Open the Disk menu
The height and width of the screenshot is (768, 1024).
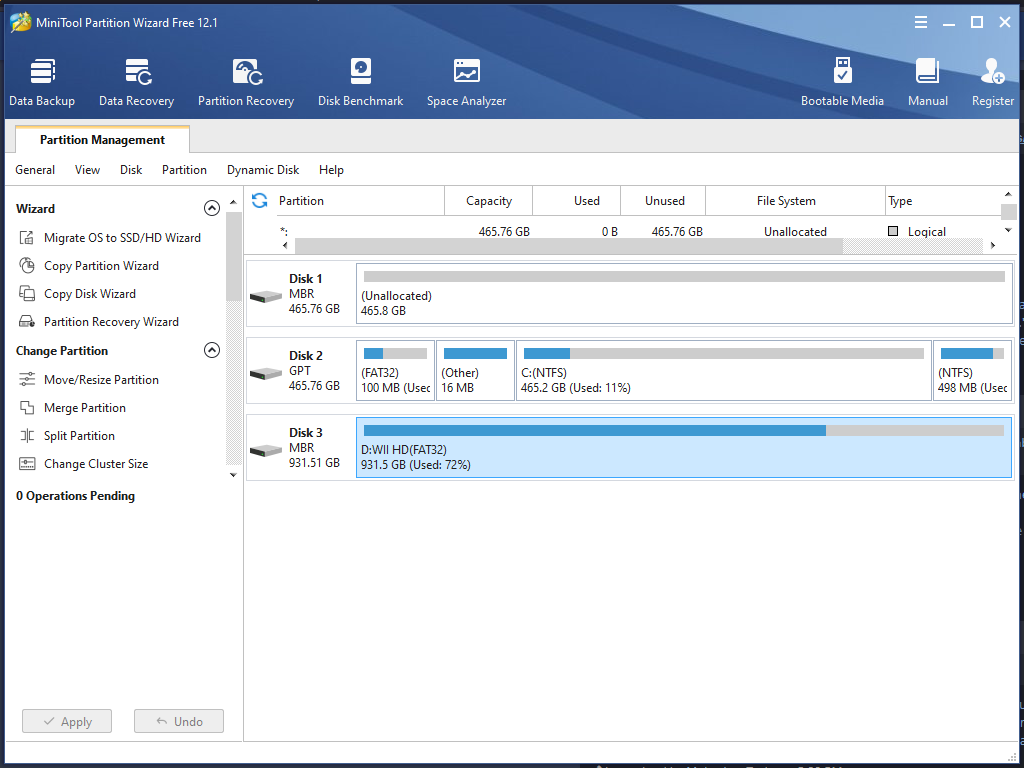(x=131, y=170)
